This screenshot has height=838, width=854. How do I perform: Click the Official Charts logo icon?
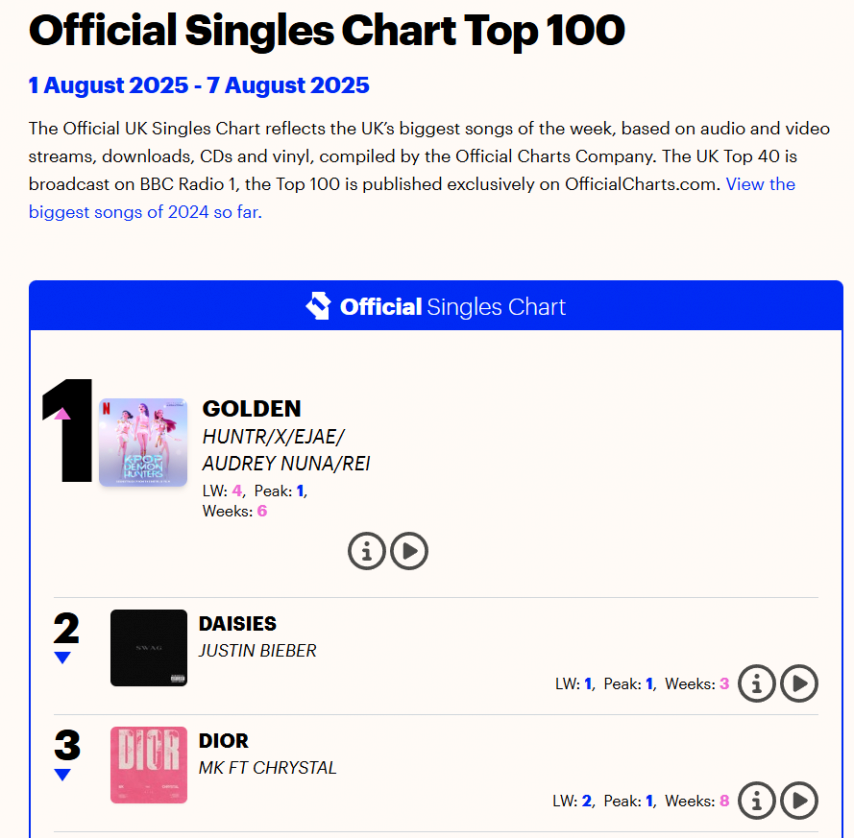(x=319, y=306)
